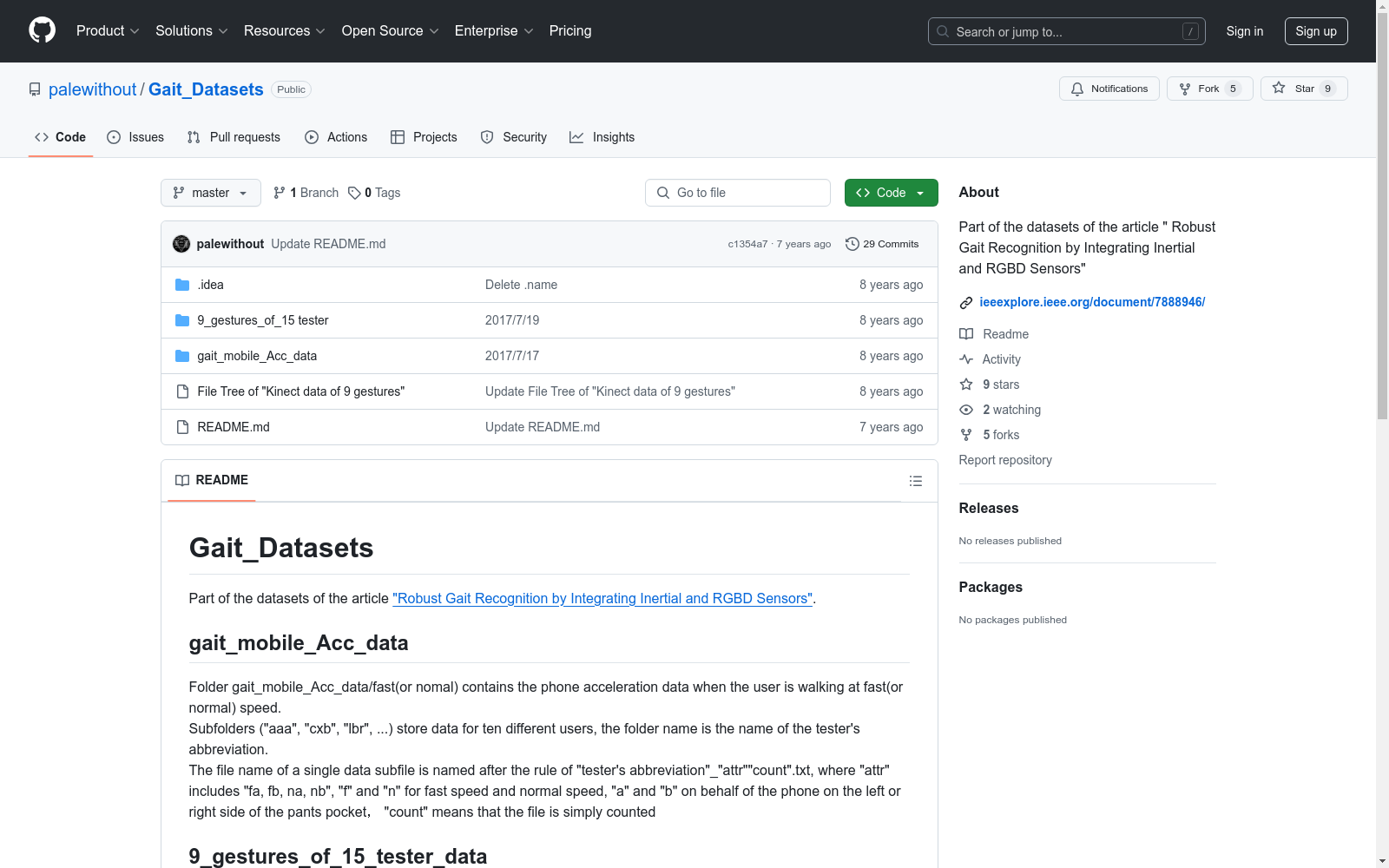Click the branch icon next to 1 Branch

pos(279,193)
